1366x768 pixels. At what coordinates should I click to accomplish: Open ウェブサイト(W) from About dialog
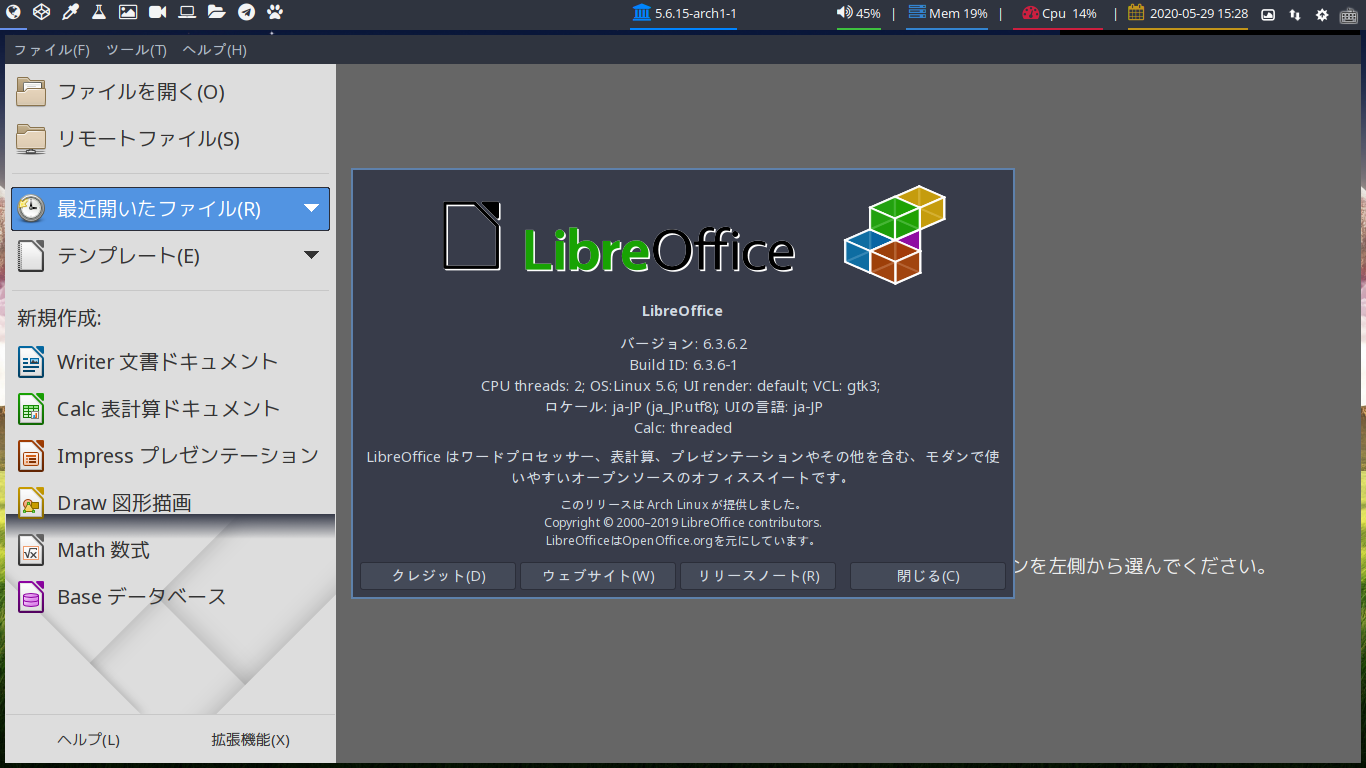598,576
